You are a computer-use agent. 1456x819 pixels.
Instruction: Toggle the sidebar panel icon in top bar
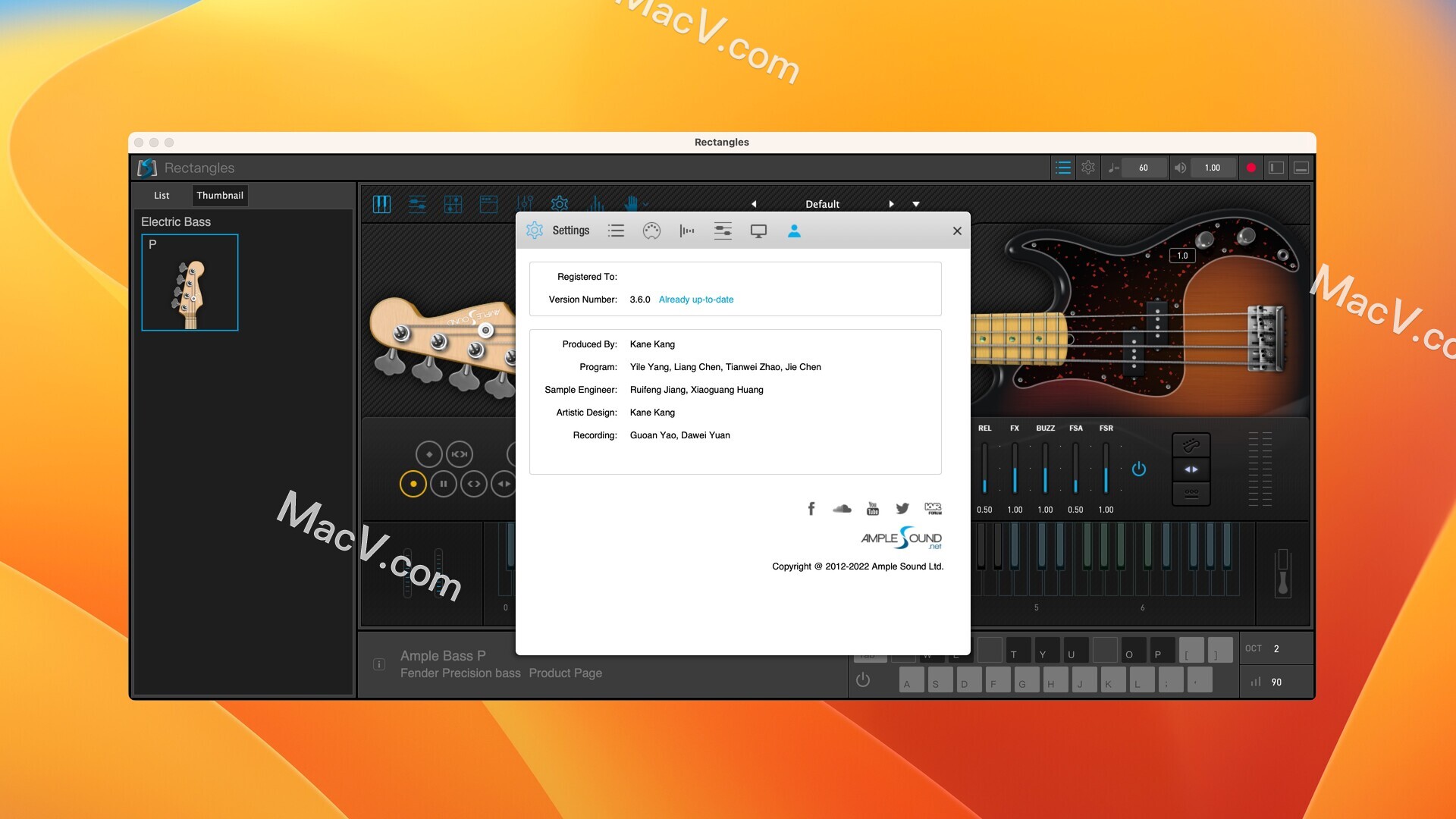point(1276,168)
